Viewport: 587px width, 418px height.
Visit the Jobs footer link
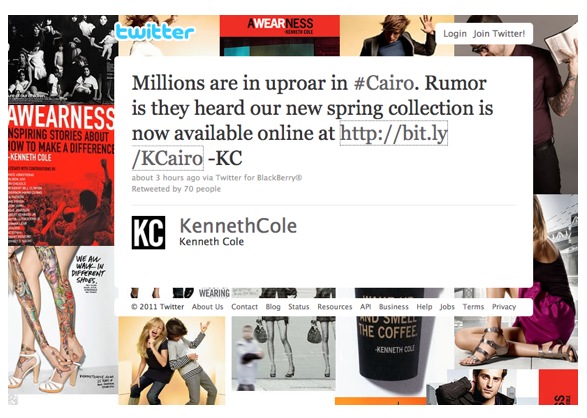coord(447,307)
